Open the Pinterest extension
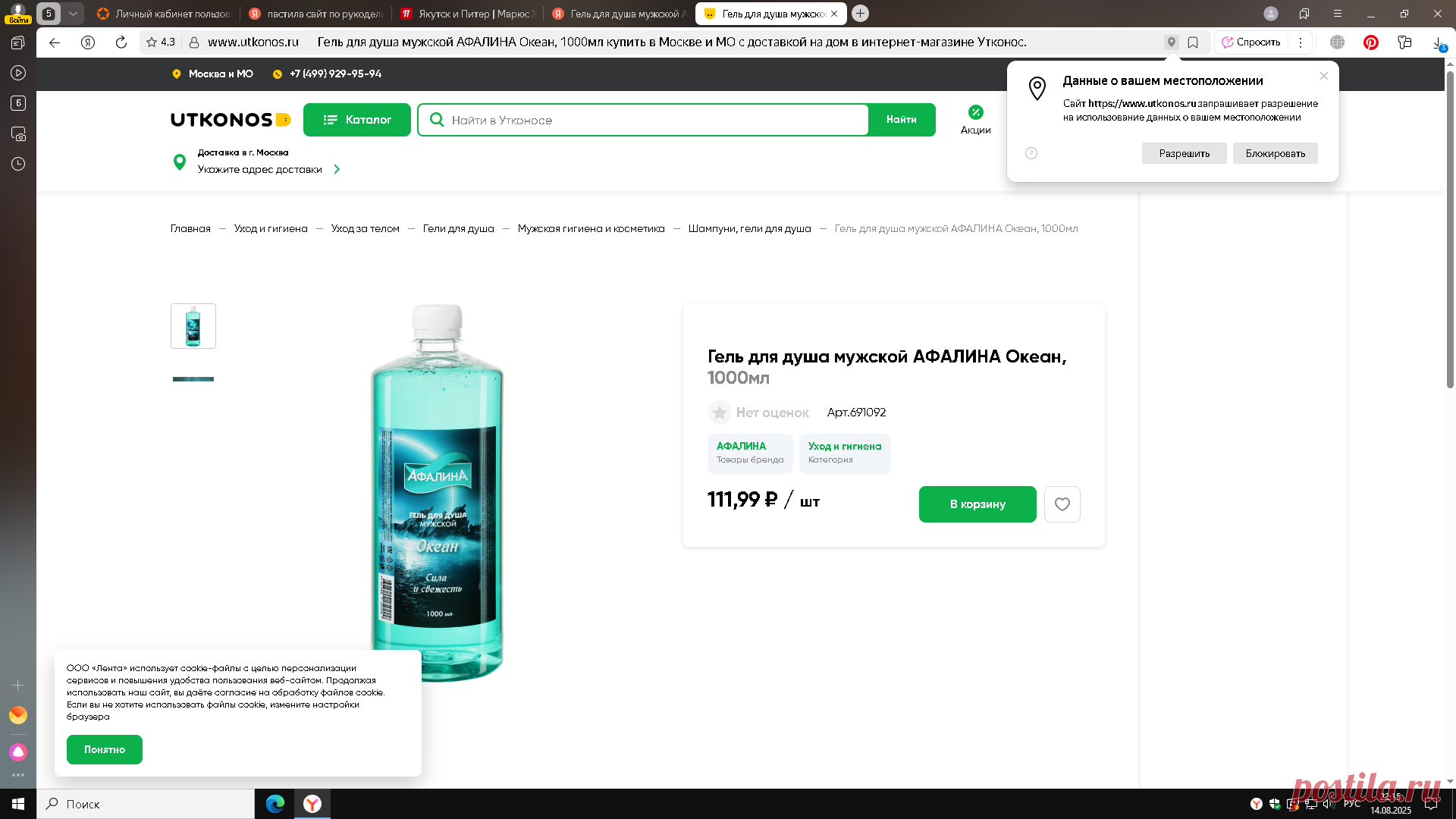The image size is (1456, 819). pos(1371,42)
